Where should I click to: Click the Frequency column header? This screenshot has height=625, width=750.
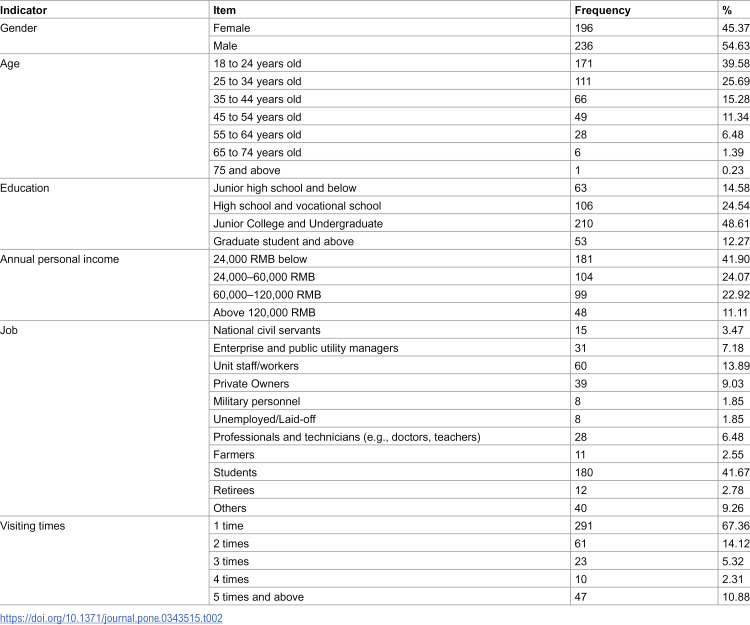(602, 10)
